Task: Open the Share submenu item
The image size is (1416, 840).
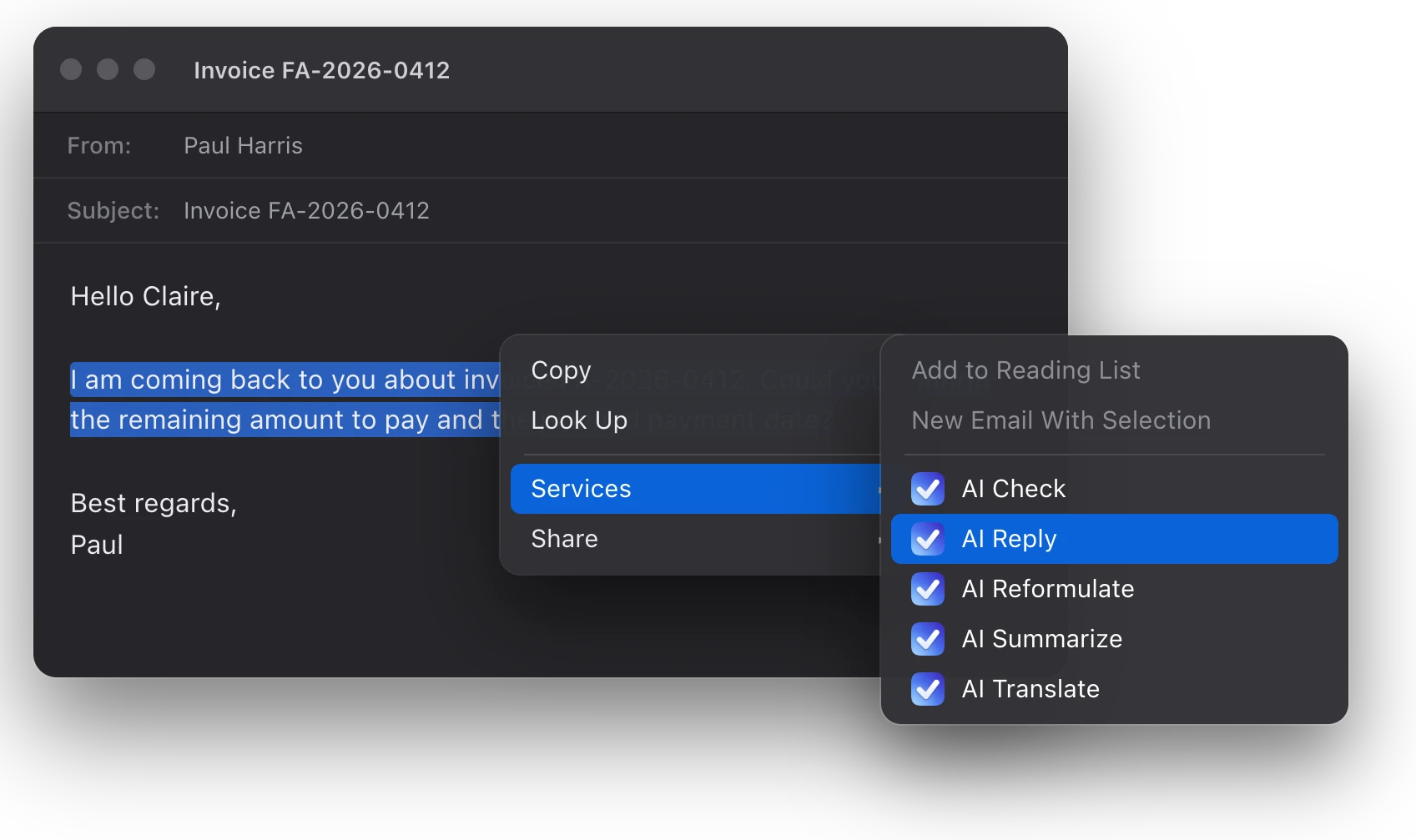Action: click(697, 539)
